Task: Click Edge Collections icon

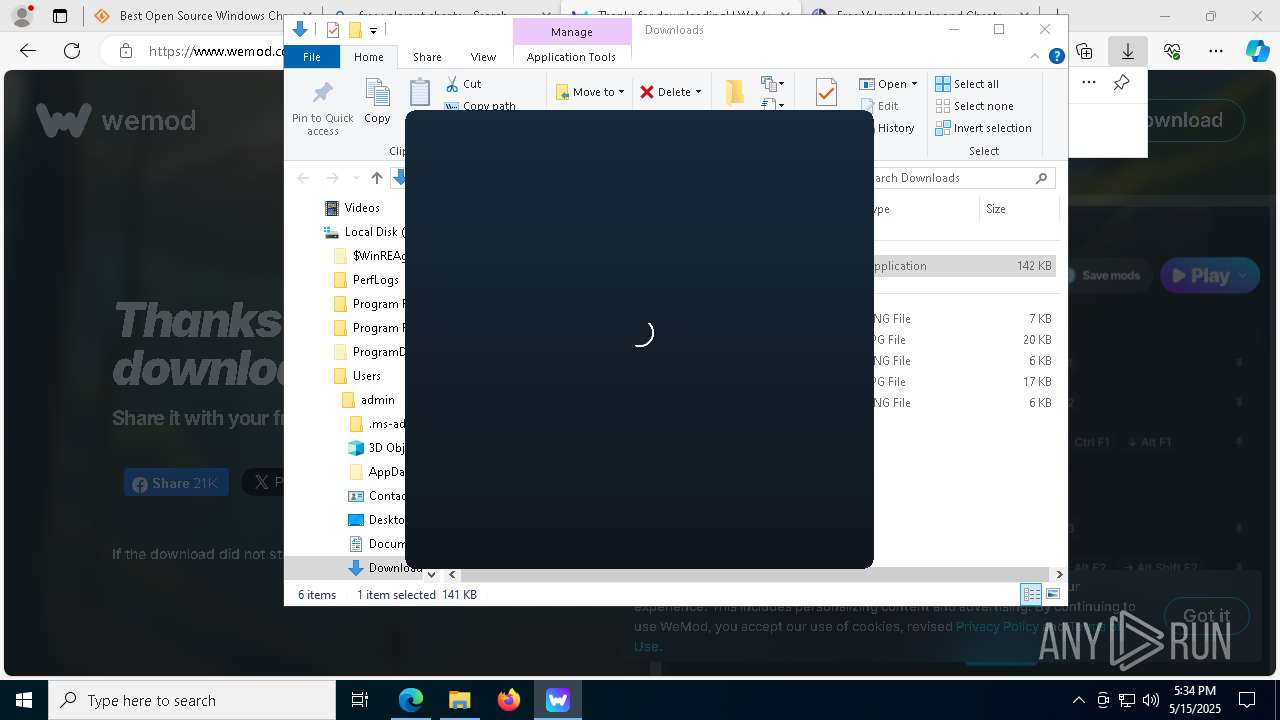Action: 1084,51
